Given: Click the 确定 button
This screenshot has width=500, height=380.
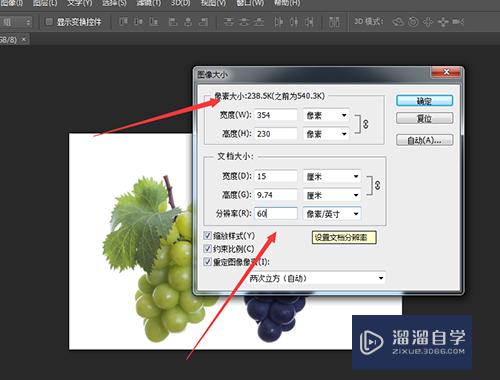Looking at the screenshot, I should point(425,101).
